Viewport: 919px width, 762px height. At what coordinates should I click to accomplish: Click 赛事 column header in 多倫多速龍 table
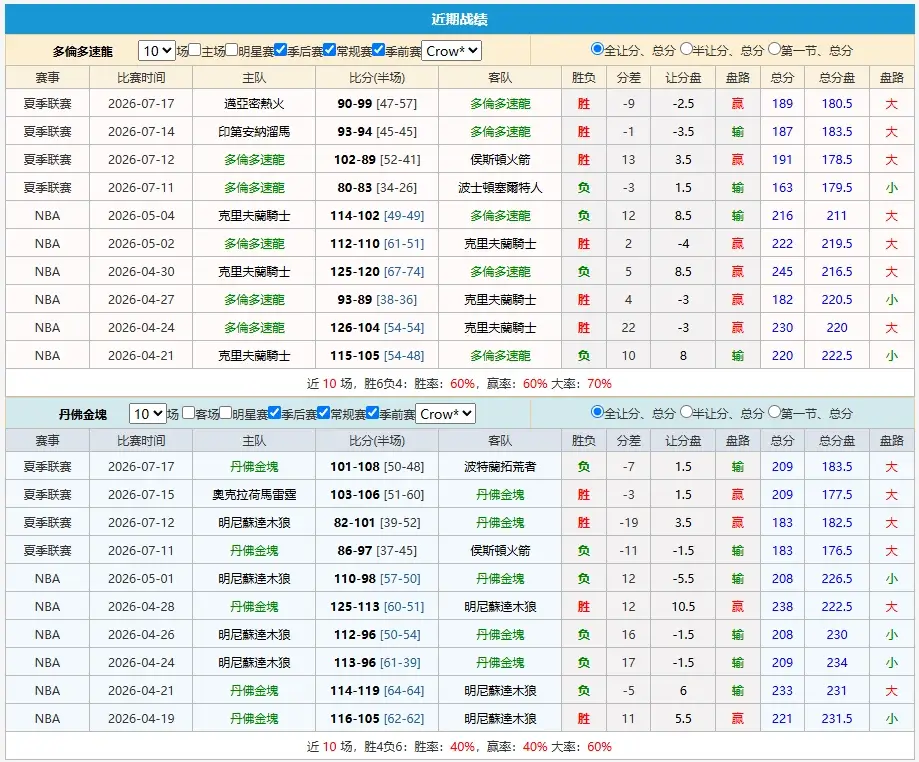47,77
